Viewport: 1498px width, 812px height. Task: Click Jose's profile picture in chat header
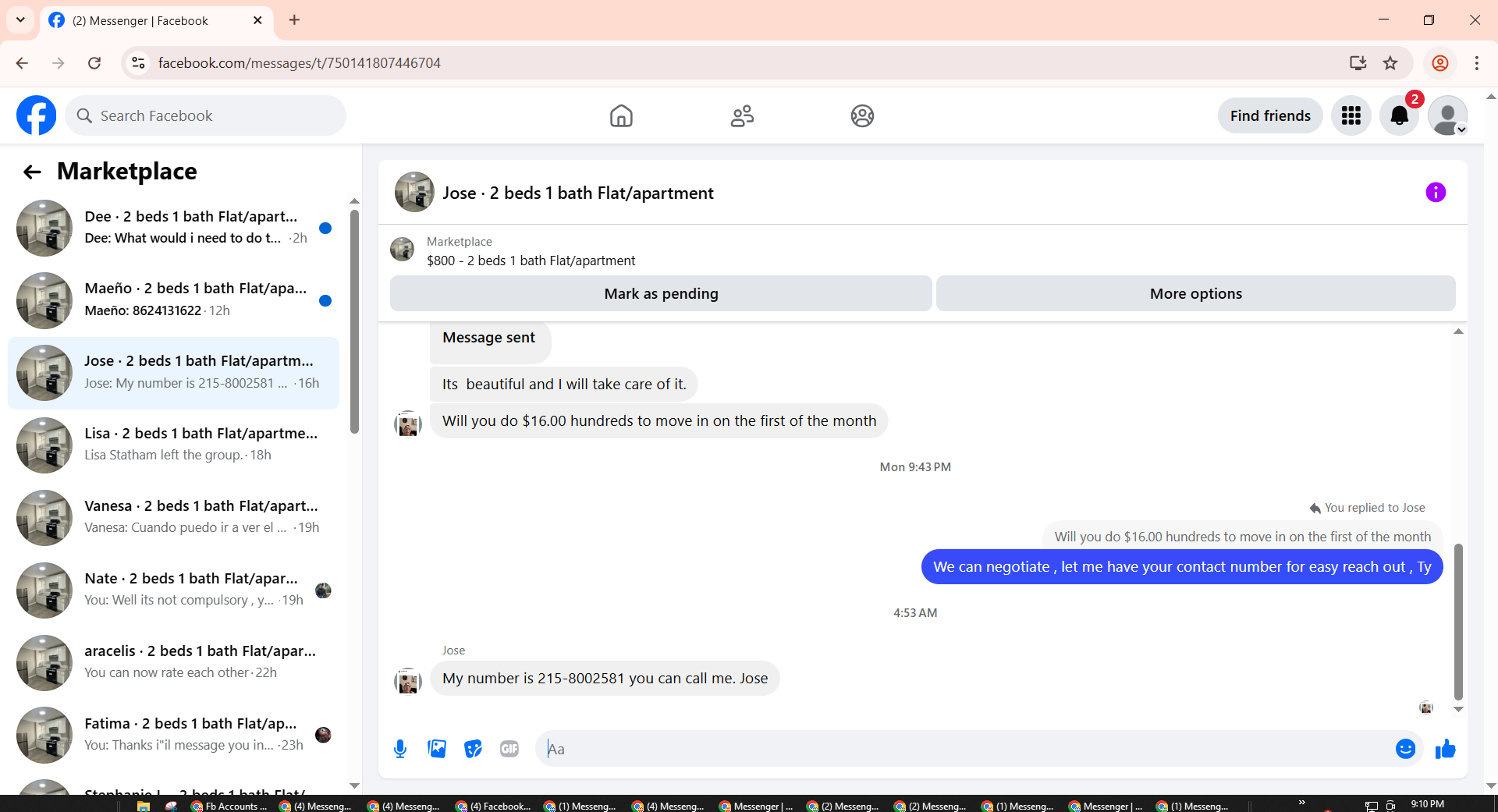[414, 192]
